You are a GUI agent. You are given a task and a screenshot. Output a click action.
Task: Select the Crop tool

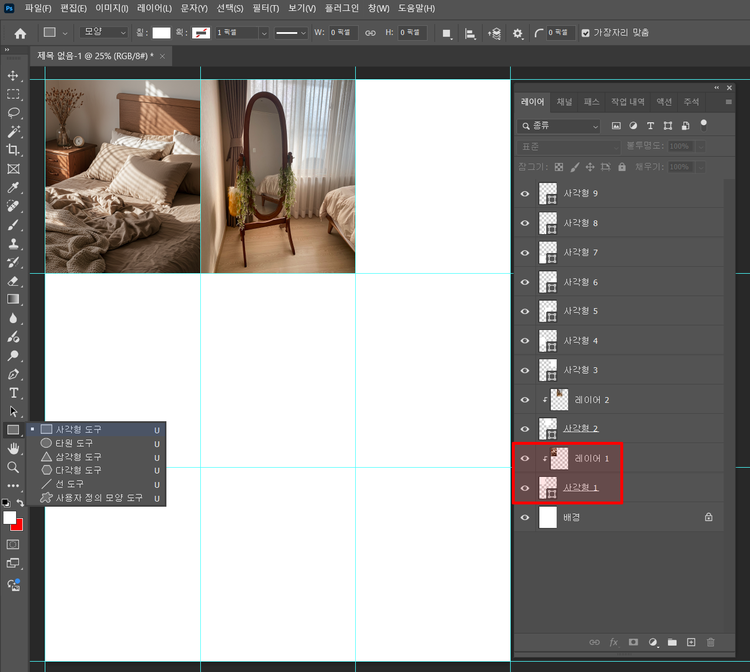coord(13,150)
